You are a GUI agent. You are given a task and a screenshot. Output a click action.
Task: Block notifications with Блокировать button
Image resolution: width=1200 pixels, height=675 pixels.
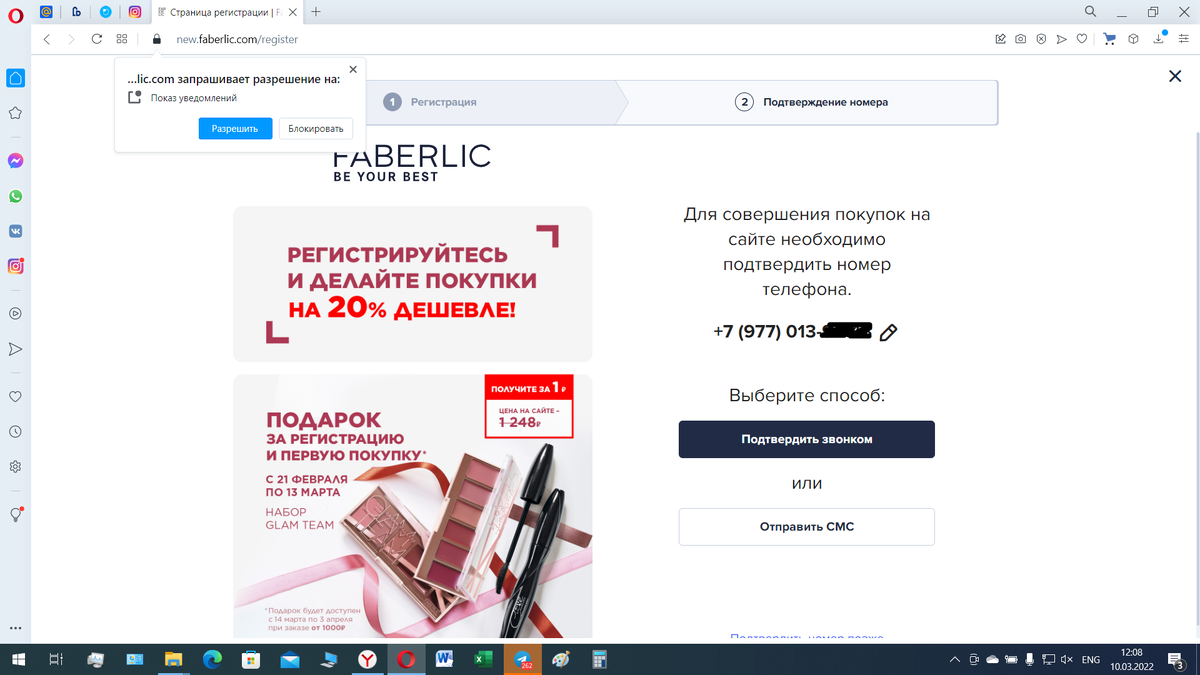click(x=316, y=128)
